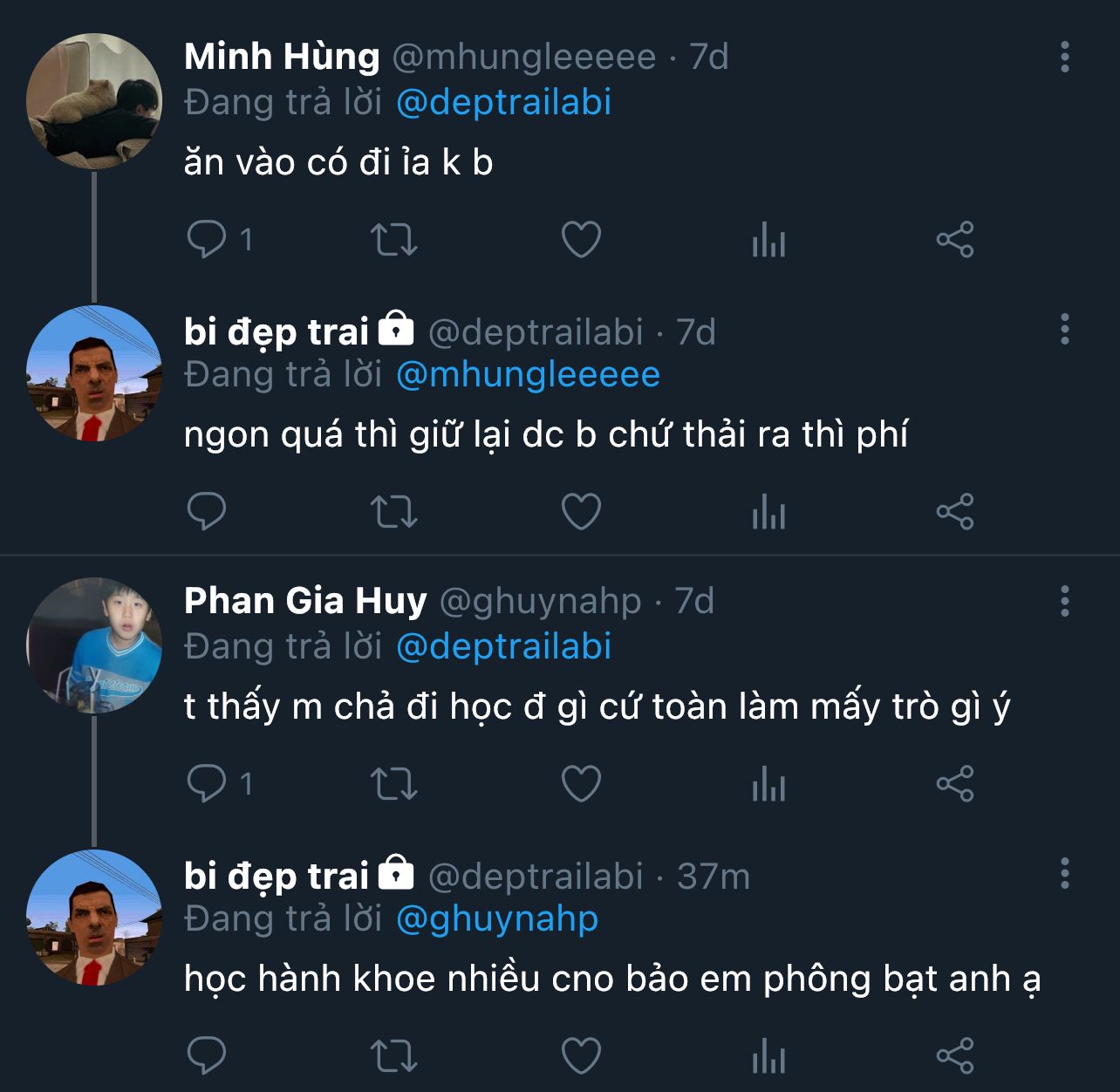Retweet Minh Hùng's reply
Screen dimensions: 1120x1092
point(394,239)
